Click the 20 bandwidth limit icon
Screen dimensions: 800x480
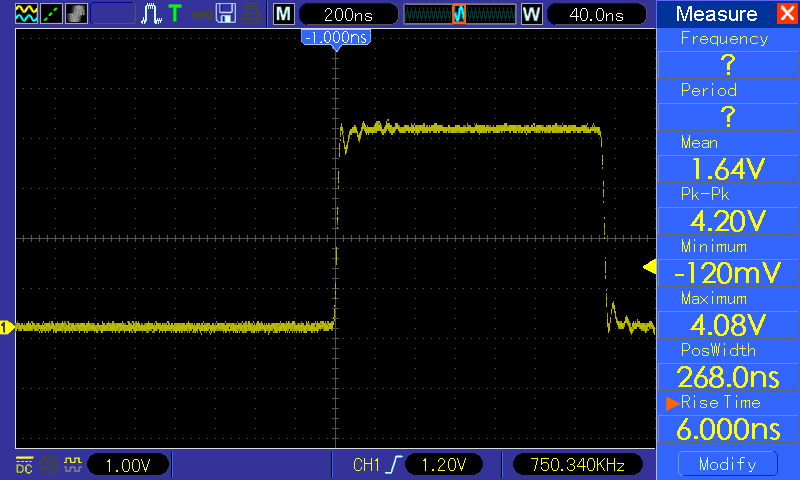pyautogui.click(x=49, y=465)
